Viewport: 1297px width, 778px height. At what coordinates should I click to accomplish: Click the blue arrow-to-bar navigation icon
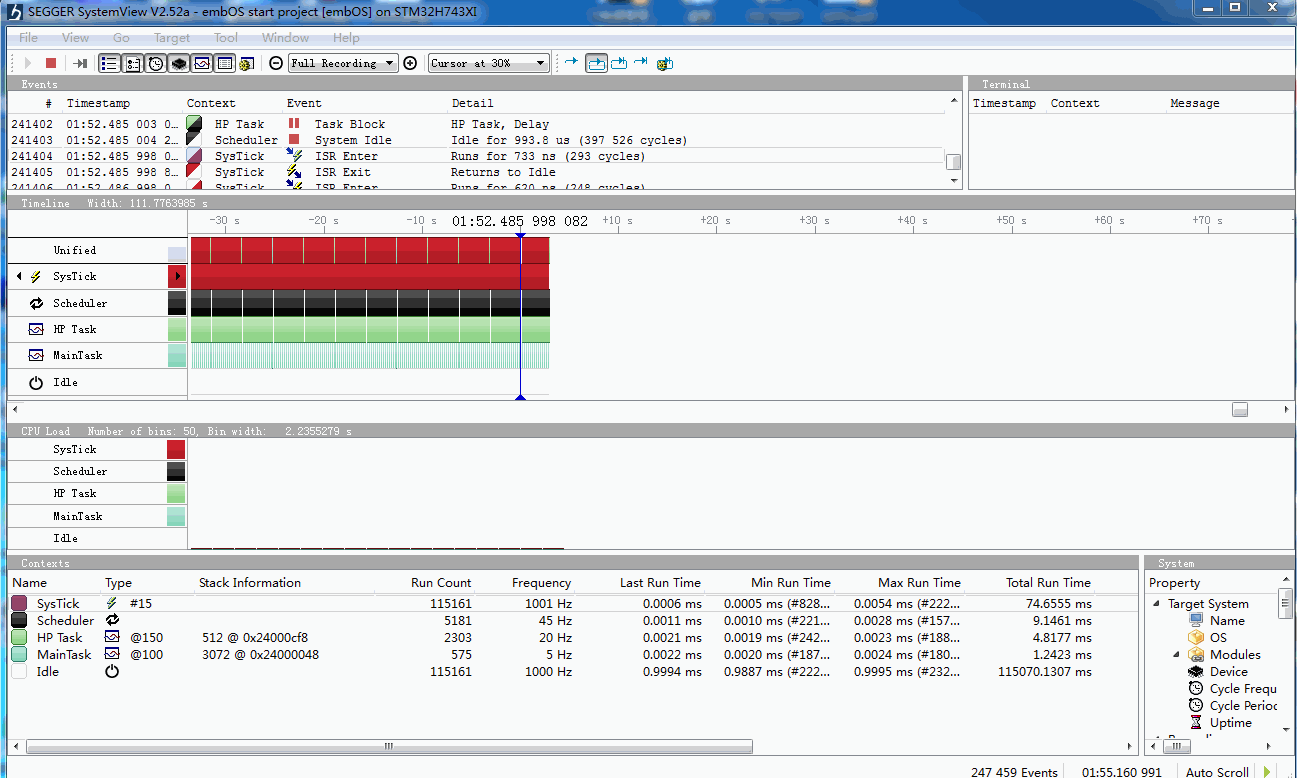pos(641,62)
